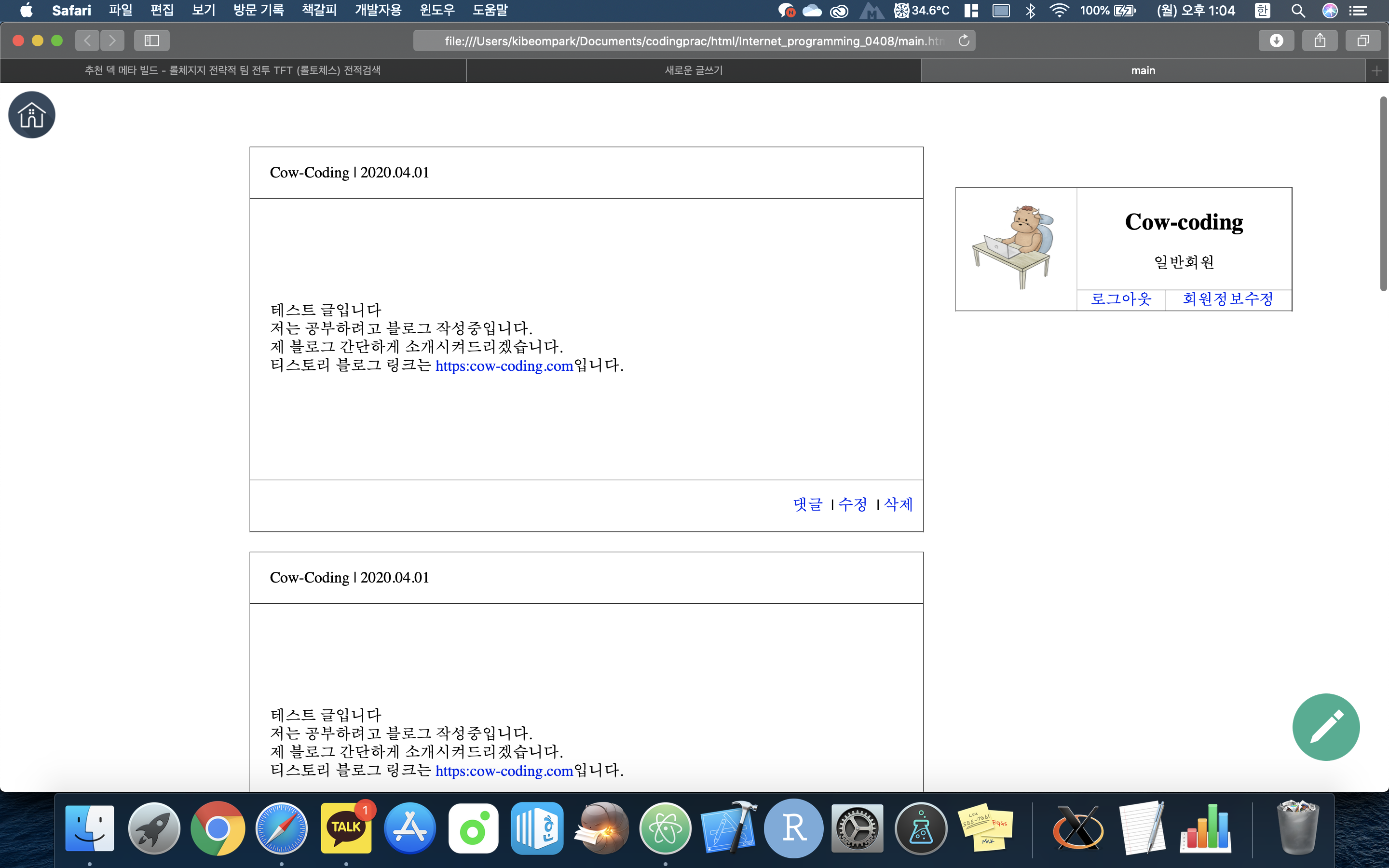Open the share sheet in Safari toolbar
Viewport: 1389px width, 868px height.
pyautogui.click(x=1320, y=40)
